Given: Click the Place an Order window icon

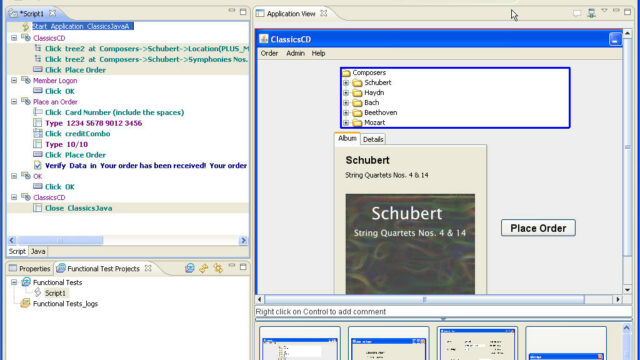Looking at the screenshot, I should pos(26,101).
